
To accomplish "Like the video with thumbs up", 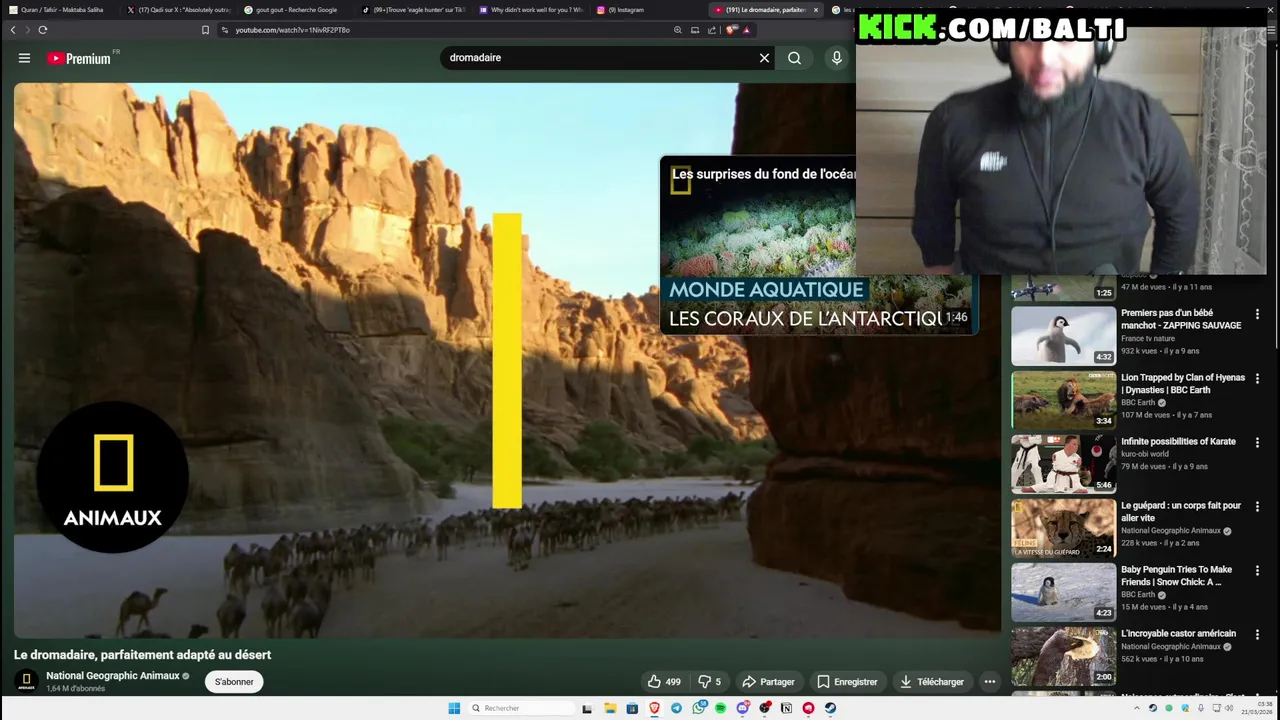I will tap(665, 682).
